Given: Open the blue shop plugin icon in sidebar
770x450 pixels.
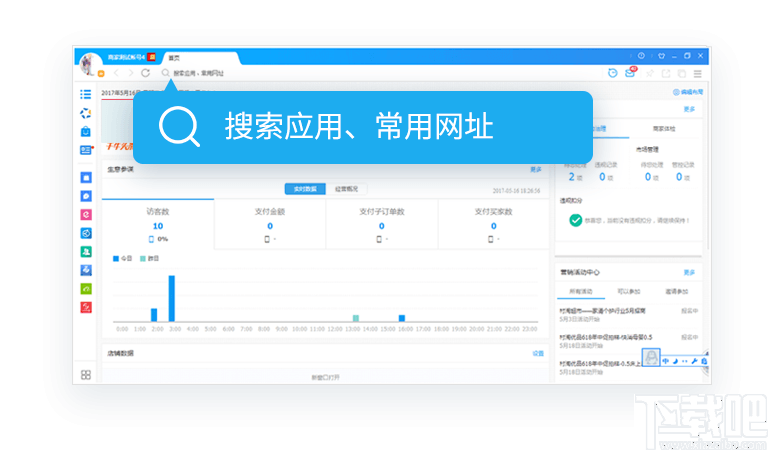Looking at the screenshot, I should coord(86,178).
